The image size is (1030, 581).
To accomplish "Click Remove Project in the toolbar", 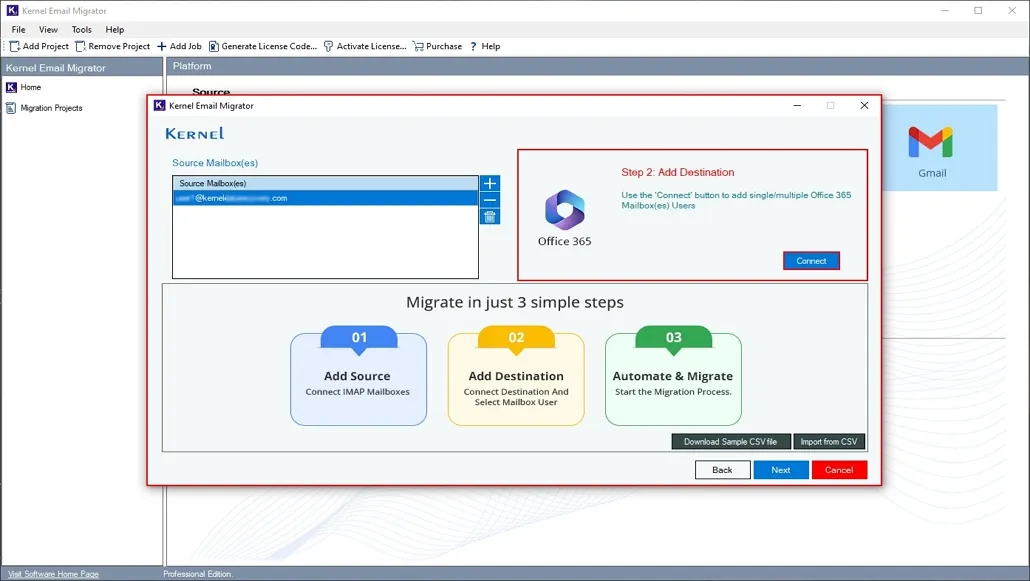I will click(113, 46).
